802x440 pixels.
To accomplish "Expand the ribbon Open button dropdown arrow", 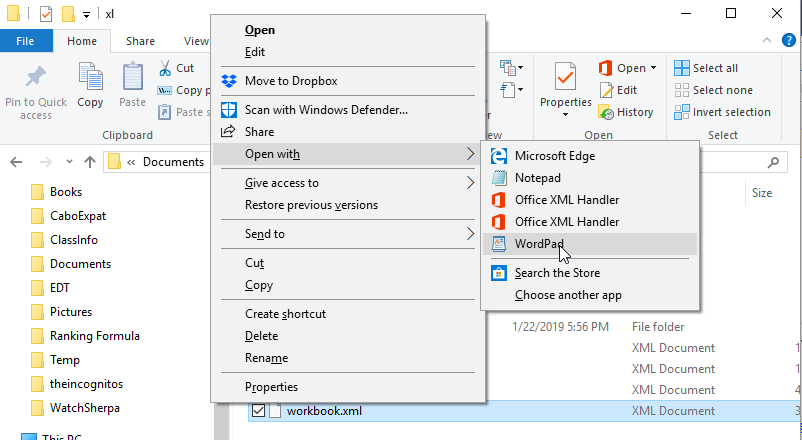I will pyautogui.click(x=653, y=68).
